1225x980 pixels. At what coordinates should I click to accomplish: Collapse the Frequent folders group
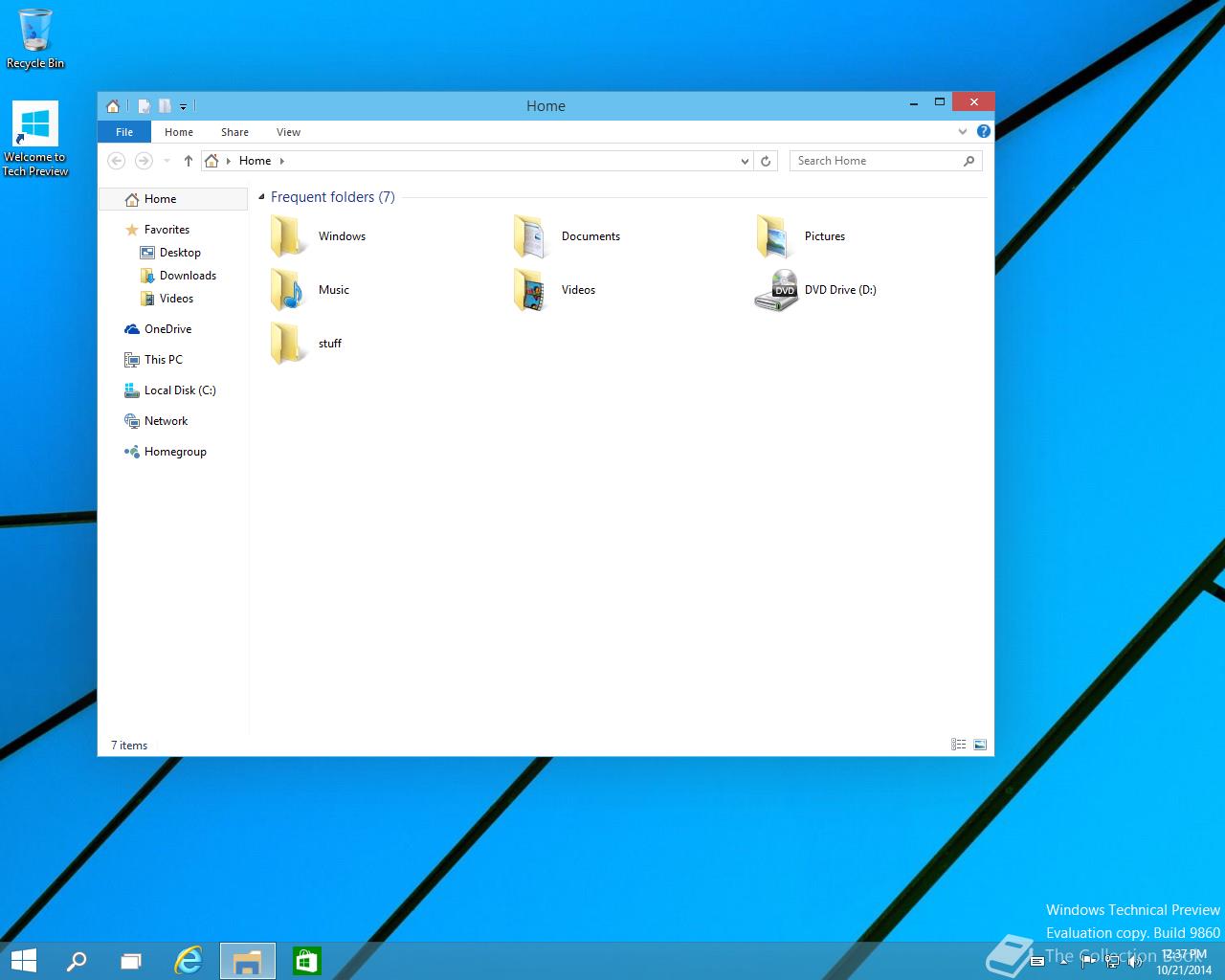point(261,197)
